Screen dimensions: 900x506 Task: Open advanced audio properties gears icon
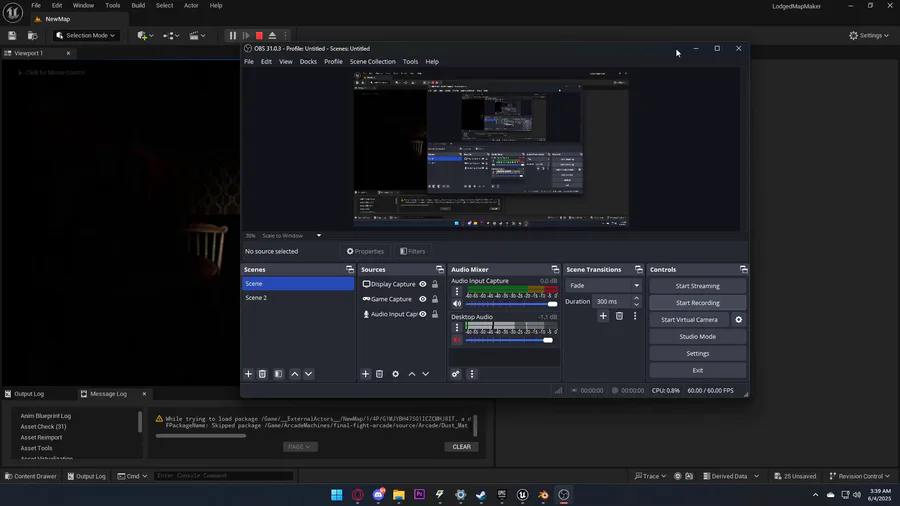coord(456,374)
